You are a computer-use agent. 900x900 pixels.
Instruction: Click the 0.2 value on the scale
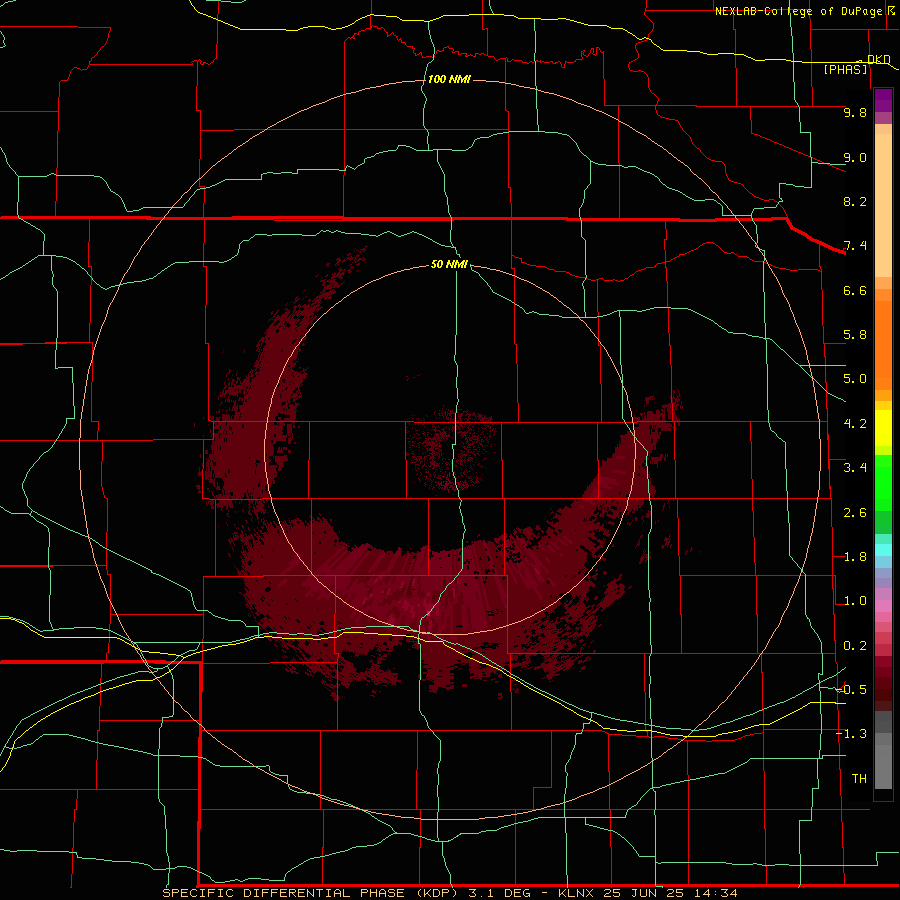tap(855, 646)
